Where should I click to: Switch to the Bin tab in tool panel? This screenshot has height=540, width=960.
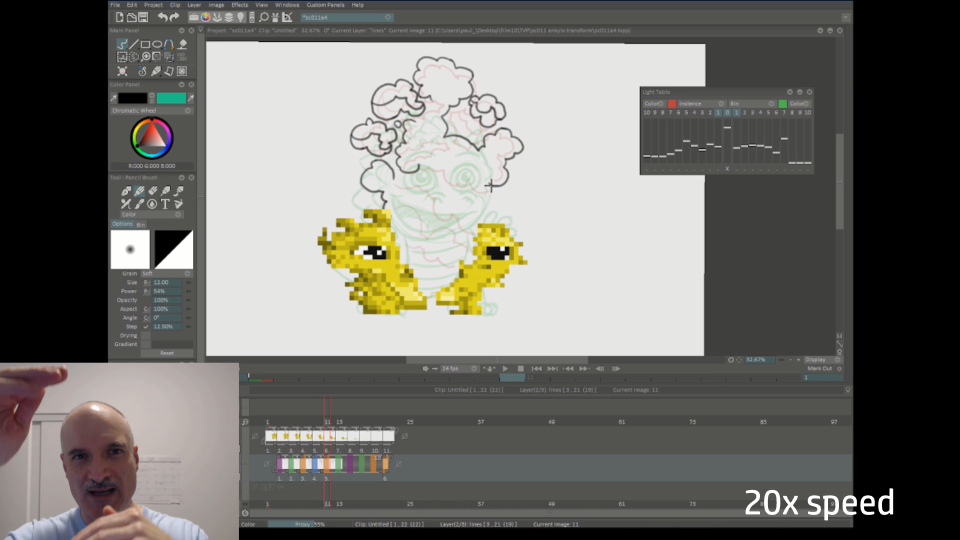coord(140,225)
